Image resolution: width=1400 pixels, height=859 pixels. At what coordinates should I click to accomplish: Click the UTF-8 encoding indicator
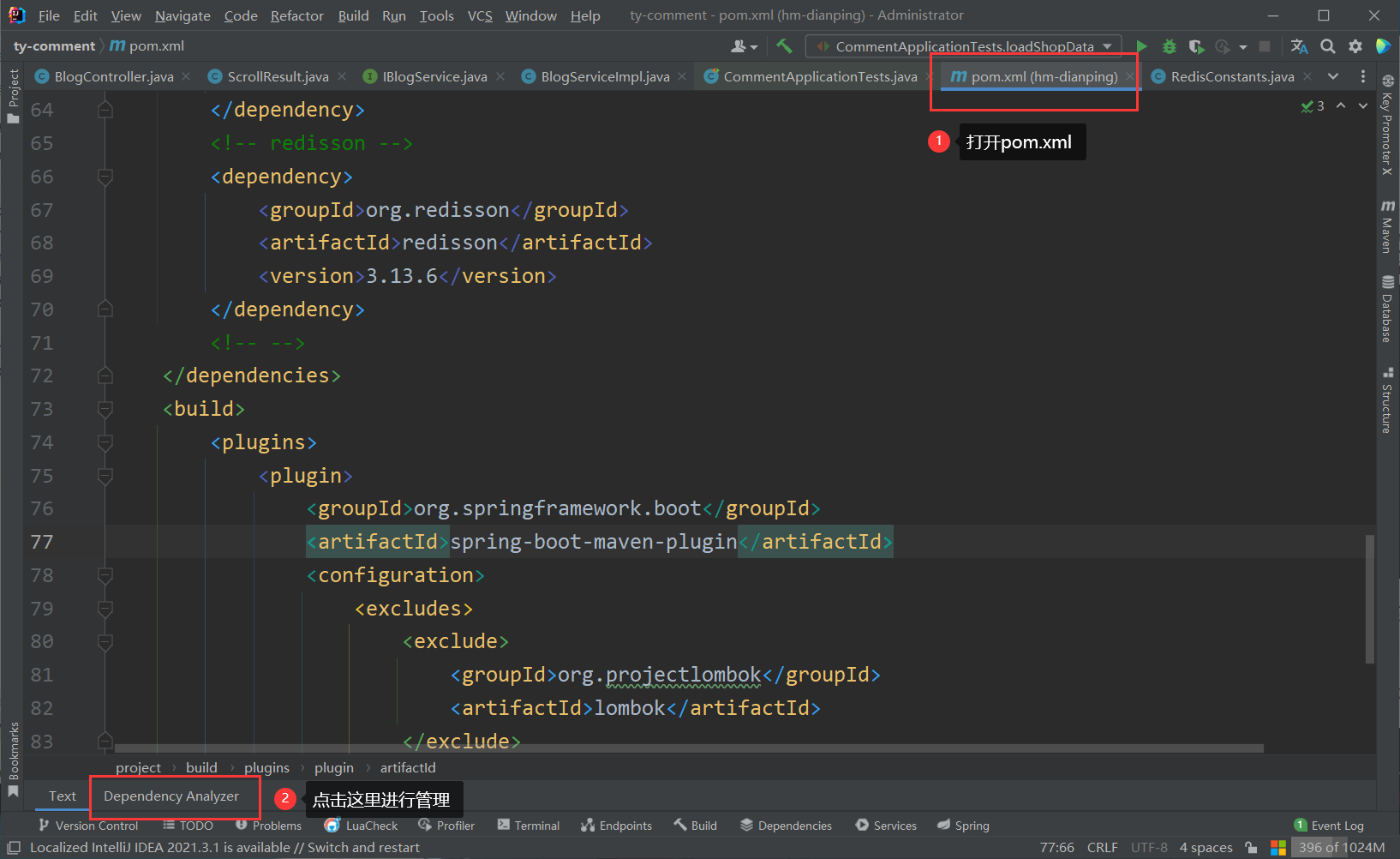point(1149,848)
